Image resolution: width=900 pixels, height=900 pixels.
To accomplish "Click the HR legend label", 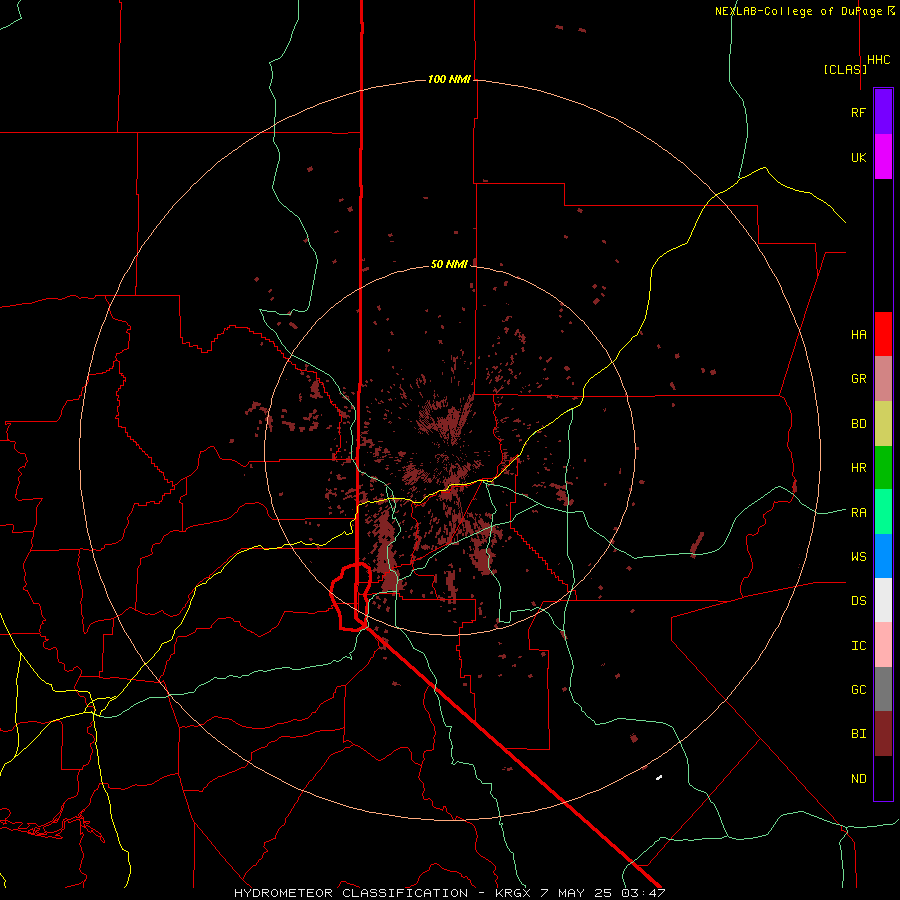I will (x=858, y=468).
